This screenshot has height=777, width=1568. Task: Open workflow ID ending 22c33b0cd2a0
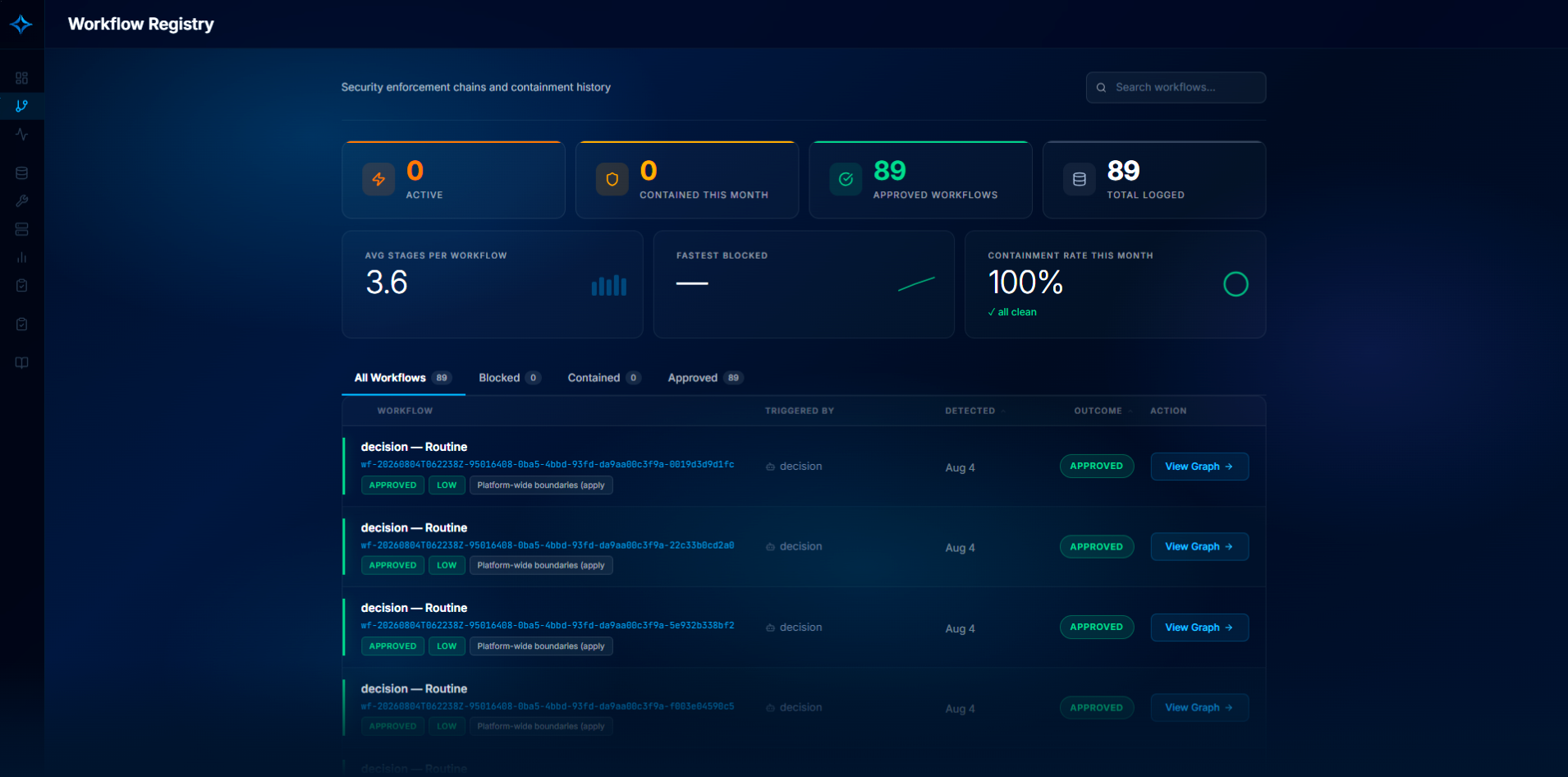tap(548, 545)
